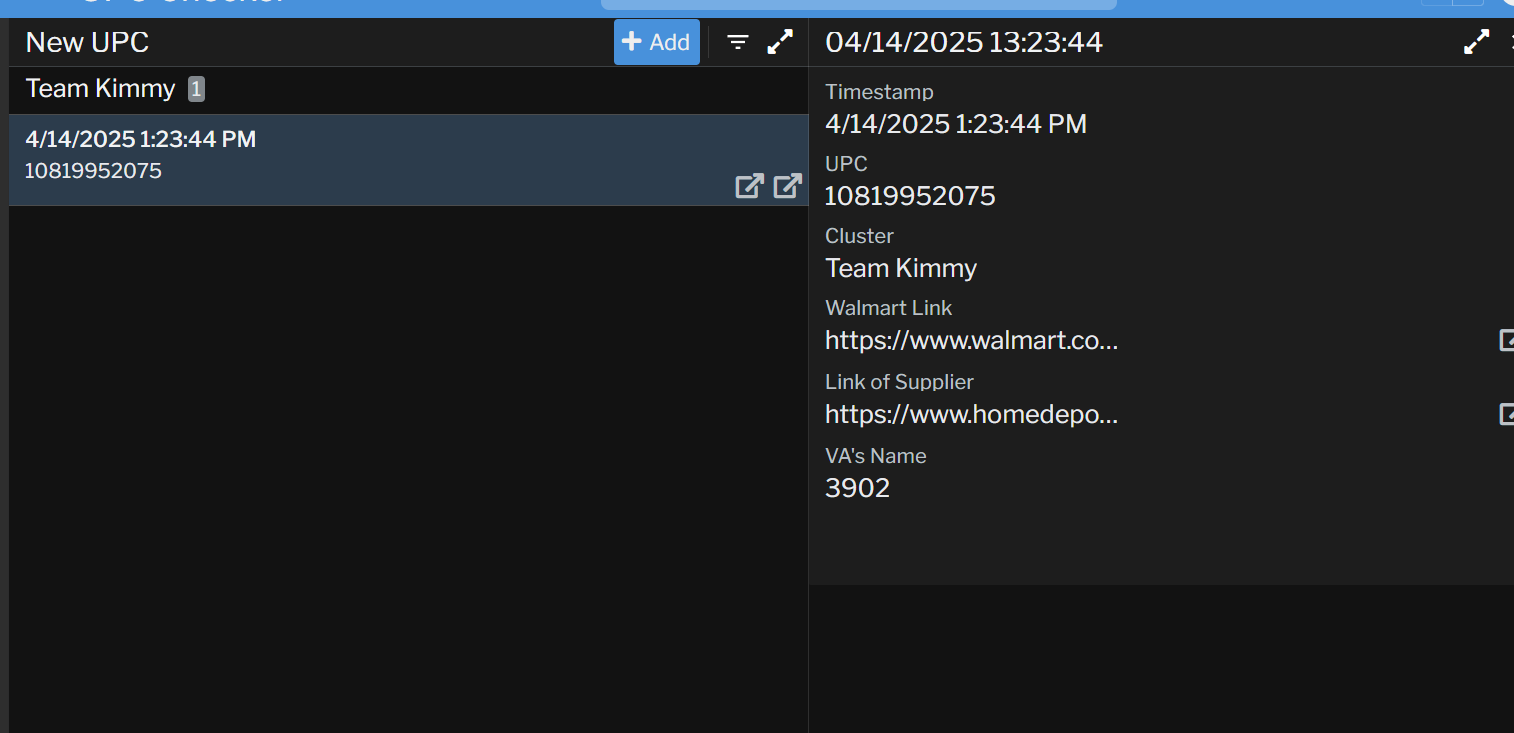
Task: Click the Cluster value Team Kimmy
Action: click(x=900, y=268)
